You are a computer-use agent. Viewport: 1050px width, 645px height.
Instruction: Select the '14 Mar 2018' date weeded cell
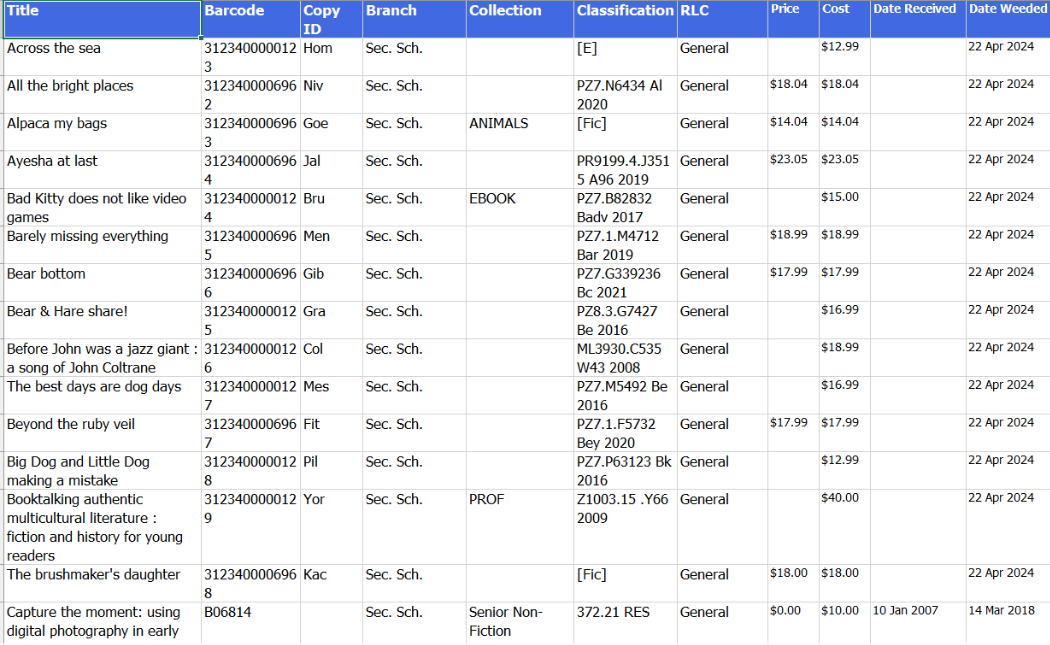pyautogui.click(x=1008, y=623)
